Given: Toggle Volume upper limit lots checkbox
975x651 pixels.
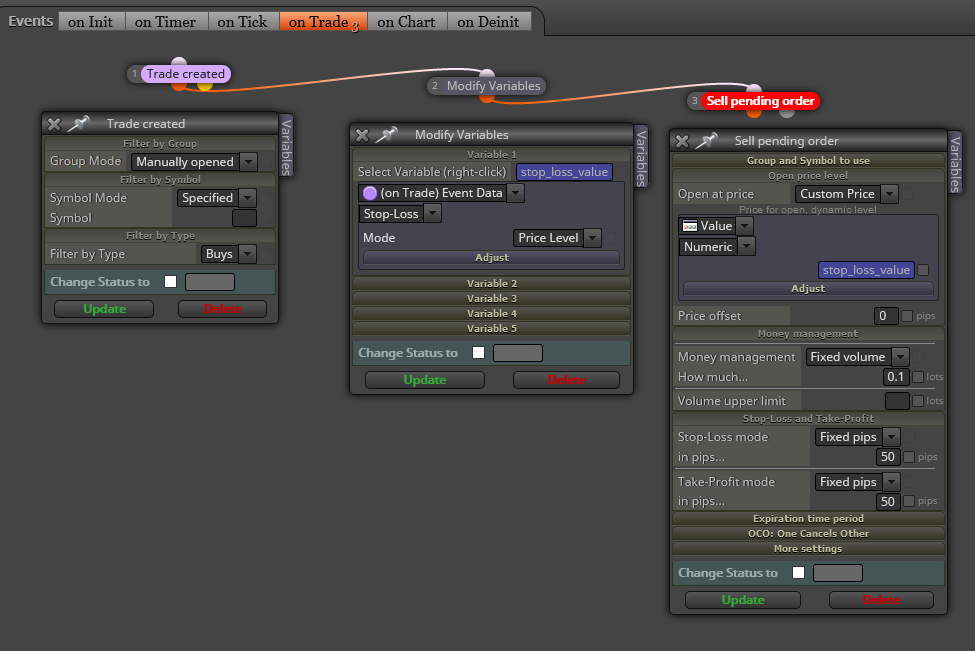Looking at the screenshot, I should coord(918,401).
